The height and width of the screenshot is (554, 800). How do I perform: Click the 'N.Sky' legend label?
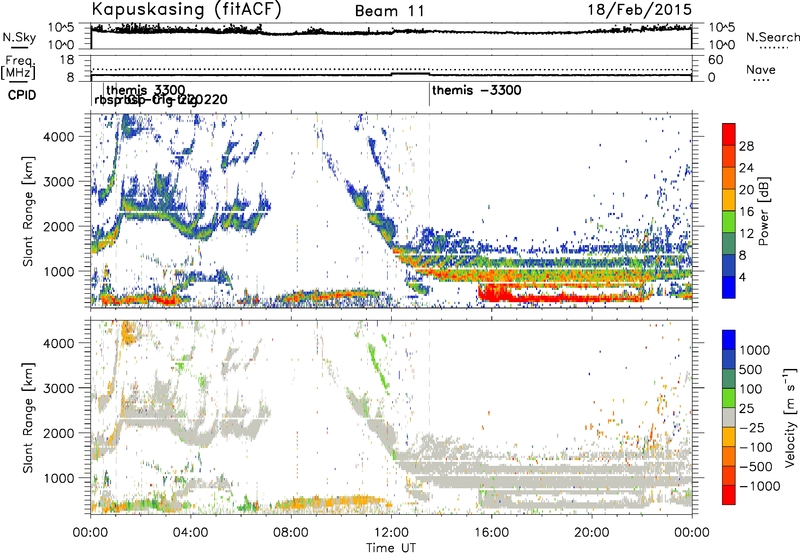(19, 37)
